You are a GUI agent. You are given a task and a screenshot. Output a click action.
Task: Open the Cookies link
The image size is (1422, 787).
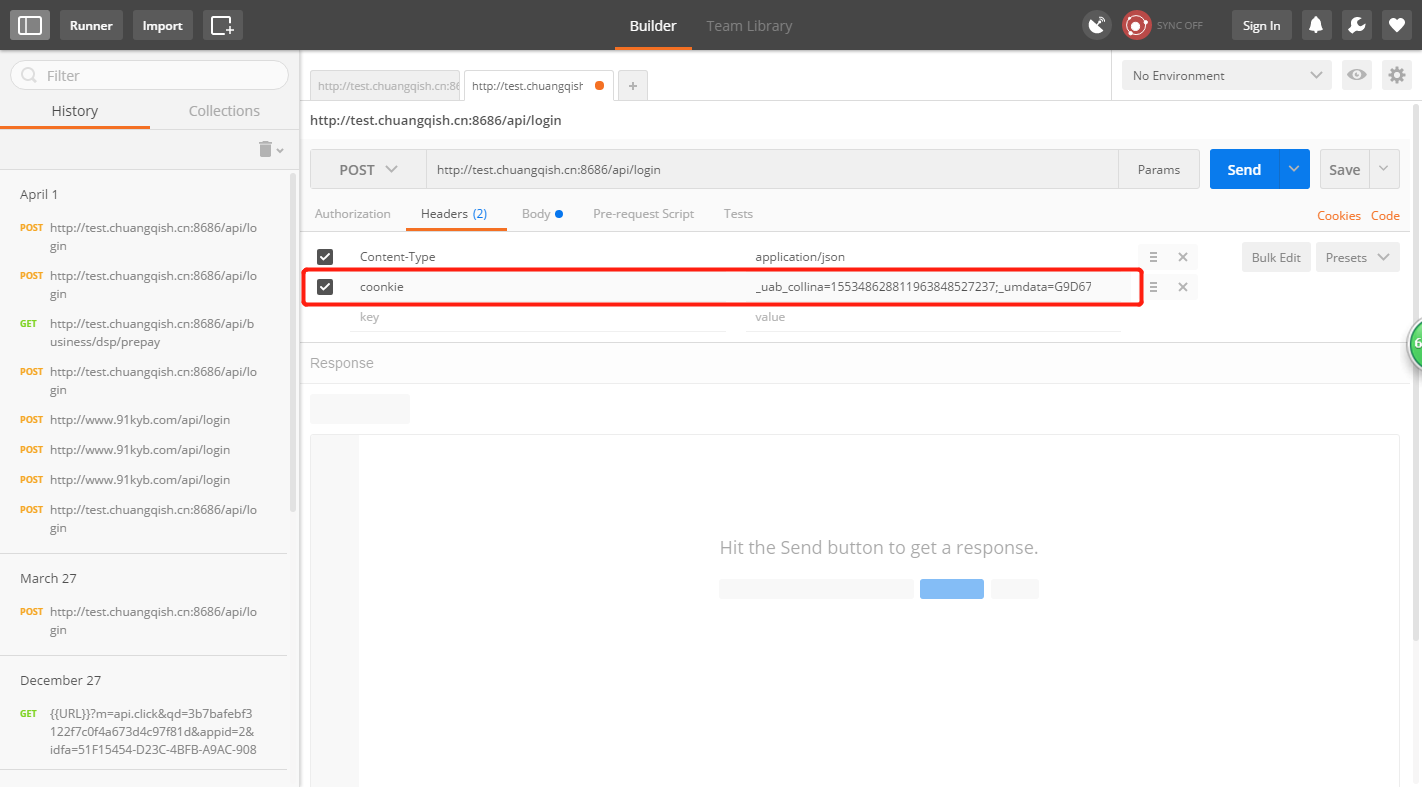point(1339,215)
